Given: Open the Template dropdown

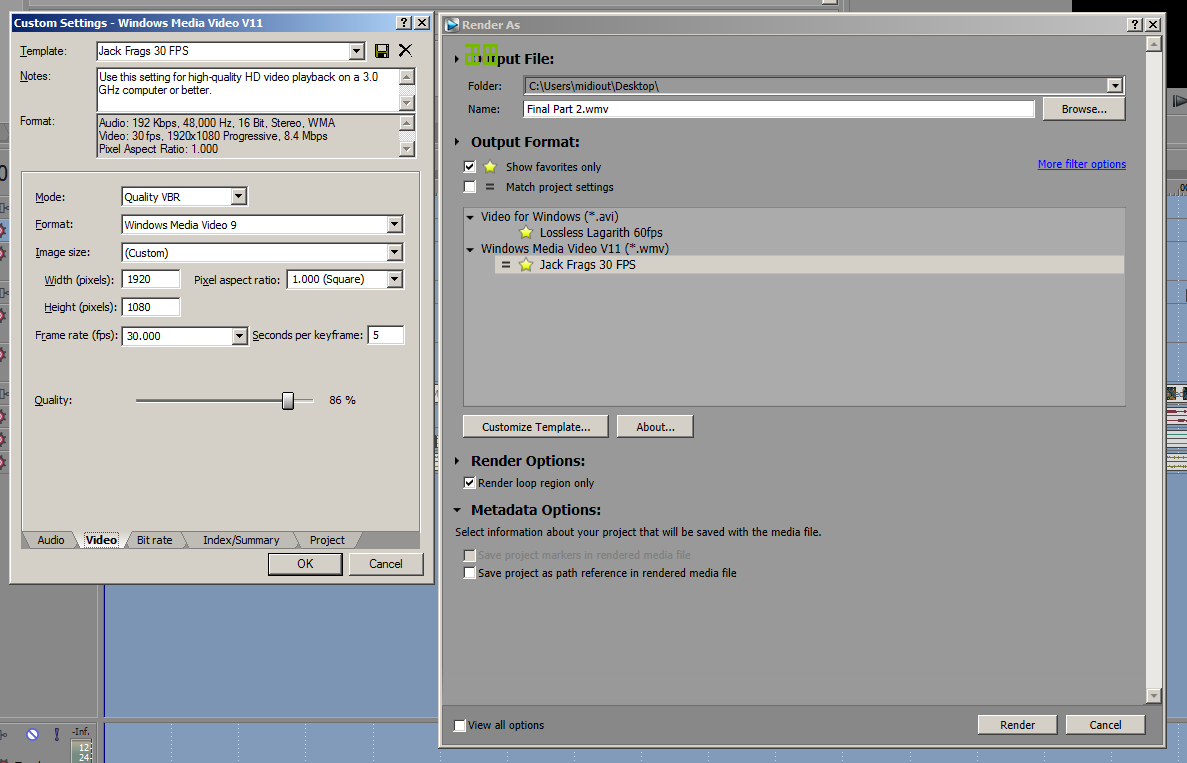Looking at the screenshot, I should tap(357, 51).
